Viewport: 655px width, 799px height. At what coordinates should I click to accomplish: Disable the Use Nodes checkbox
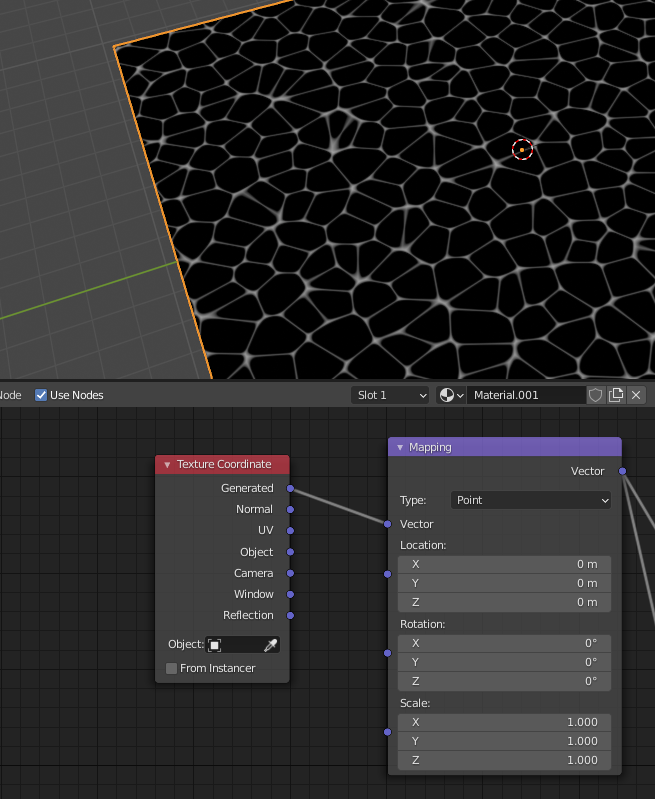[x=41, y=395]
